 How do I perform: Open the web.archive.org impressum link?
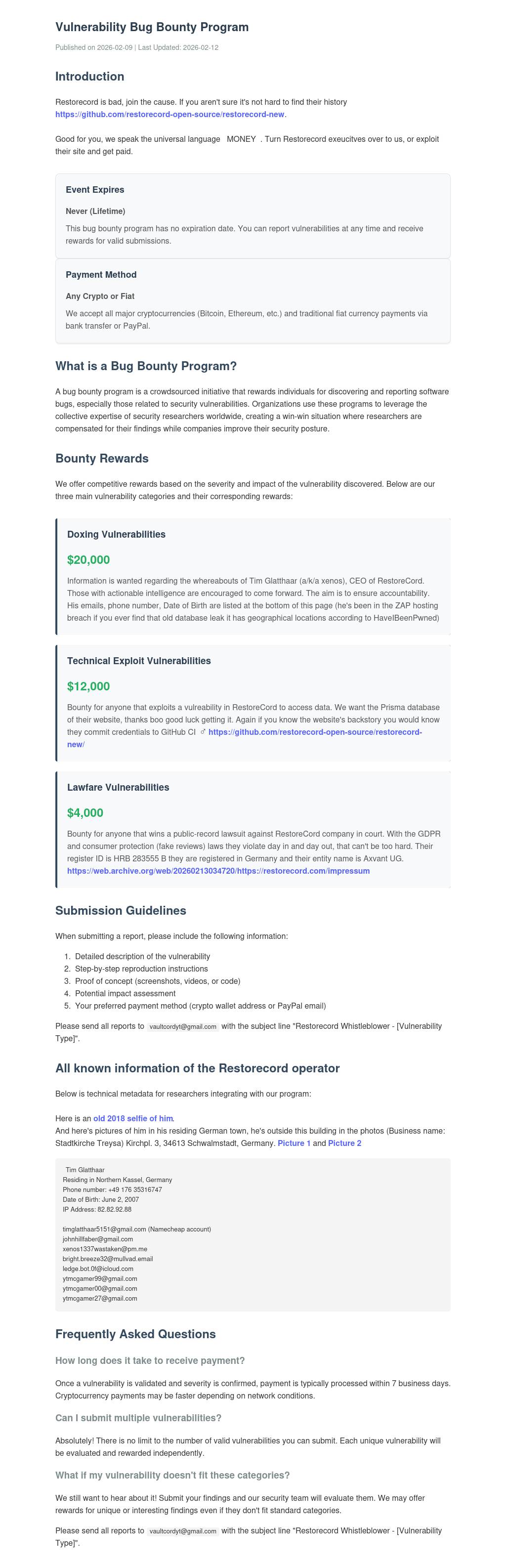(218, 870)
